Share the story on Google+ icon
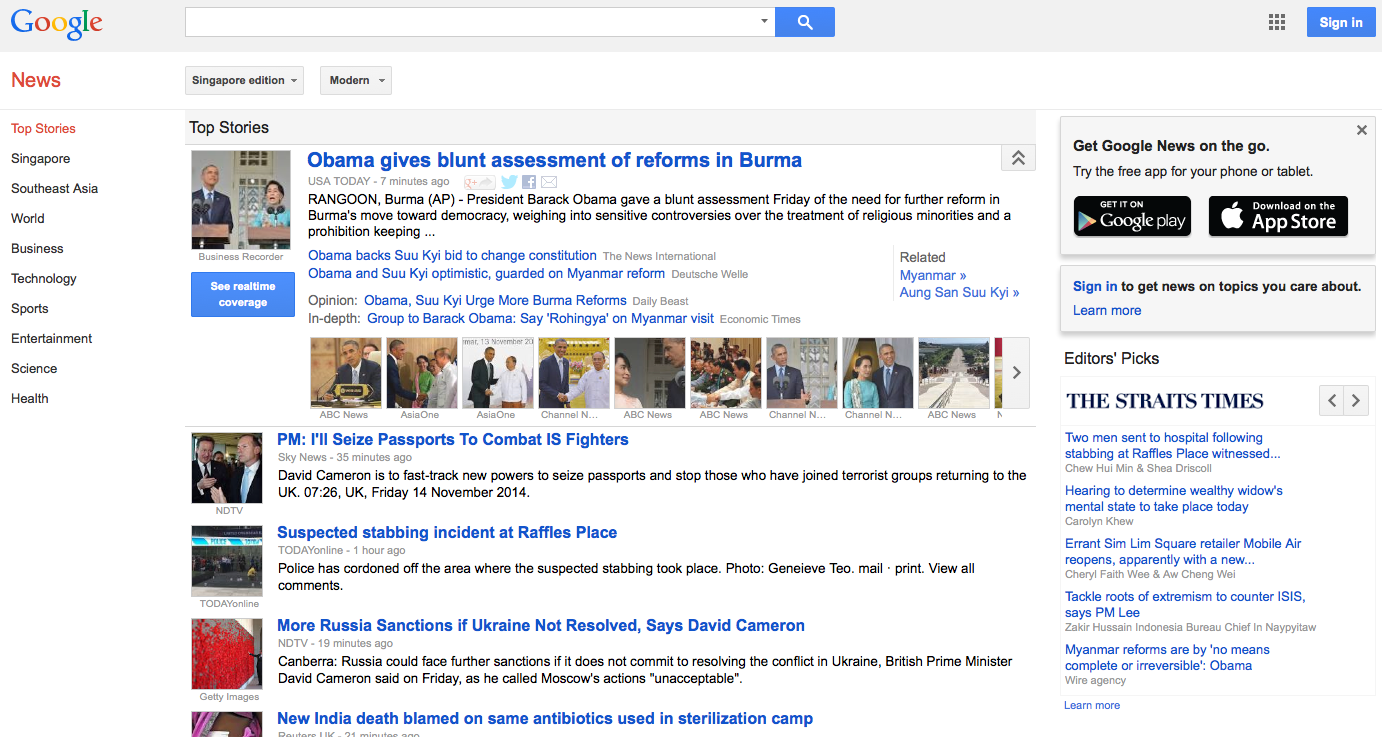 [x=480, y=182]
